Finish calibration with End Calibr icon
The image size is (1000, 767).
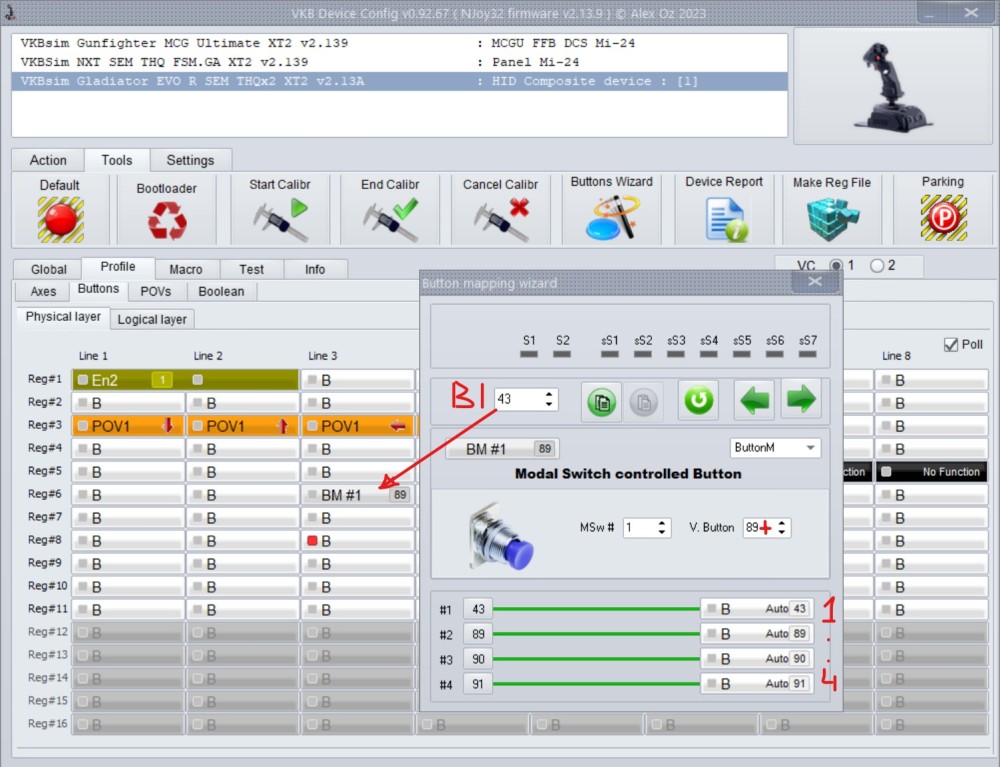point(390,220)
